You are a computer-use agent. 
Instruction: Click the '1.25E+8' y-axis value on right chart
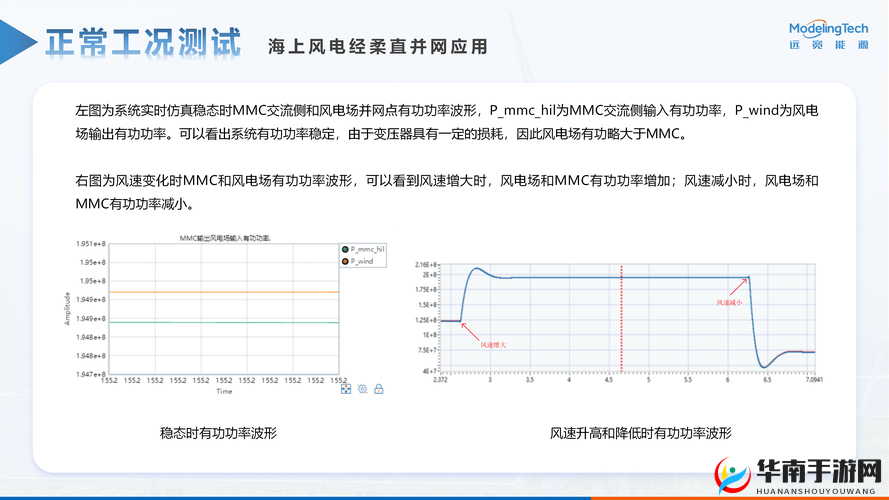pyautogui.click(x=426, y=320)
